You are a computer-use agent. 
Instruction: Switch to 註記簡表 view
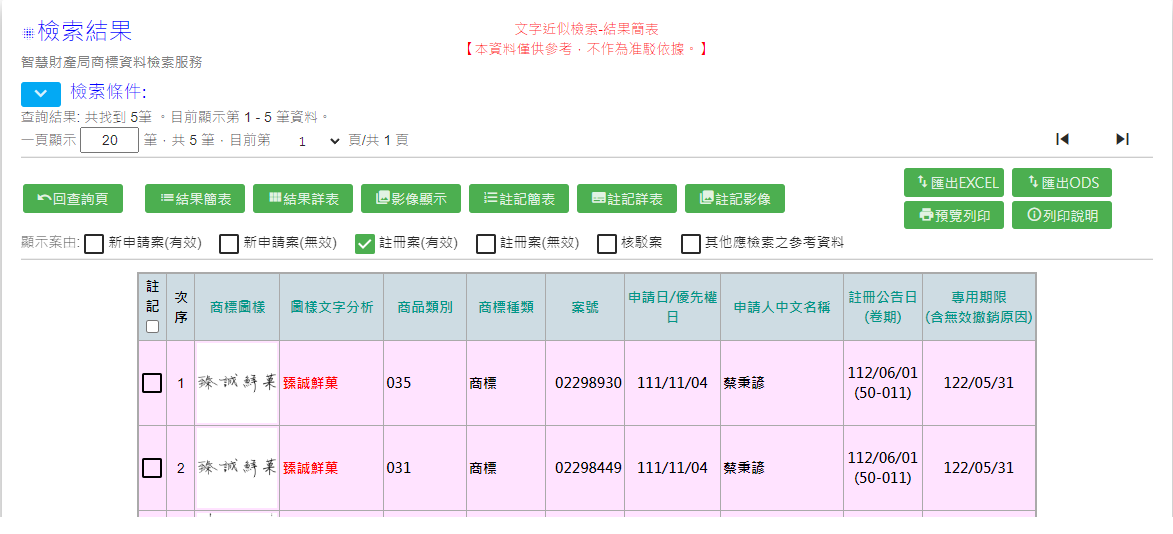click(x=519, y=199)
